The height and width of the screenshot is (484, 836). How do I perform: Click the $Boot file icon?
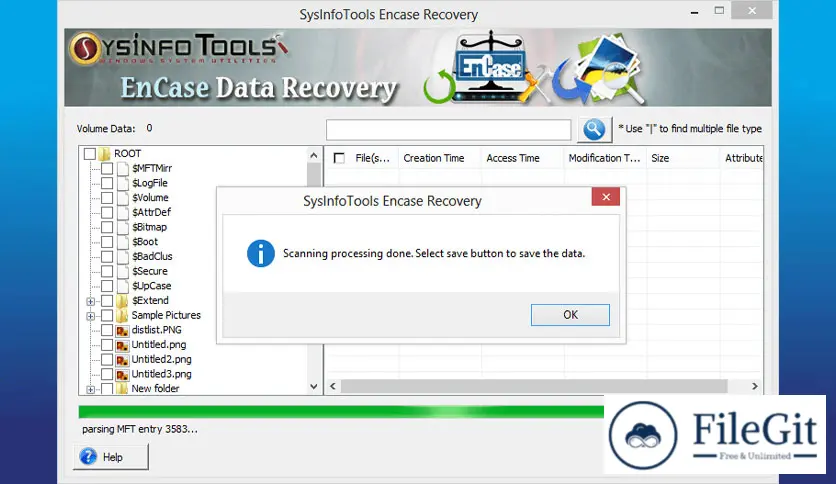click(x=123, y=242)
